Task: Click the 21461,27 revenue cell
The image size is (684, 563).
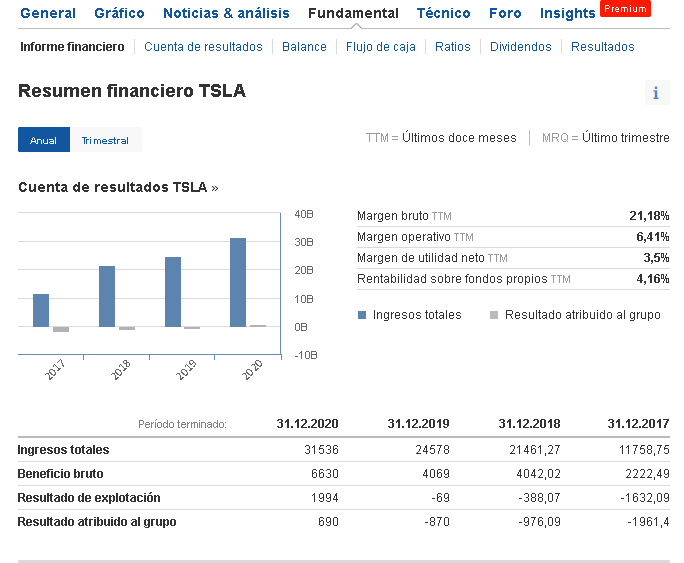Action: tap(535, 450)
